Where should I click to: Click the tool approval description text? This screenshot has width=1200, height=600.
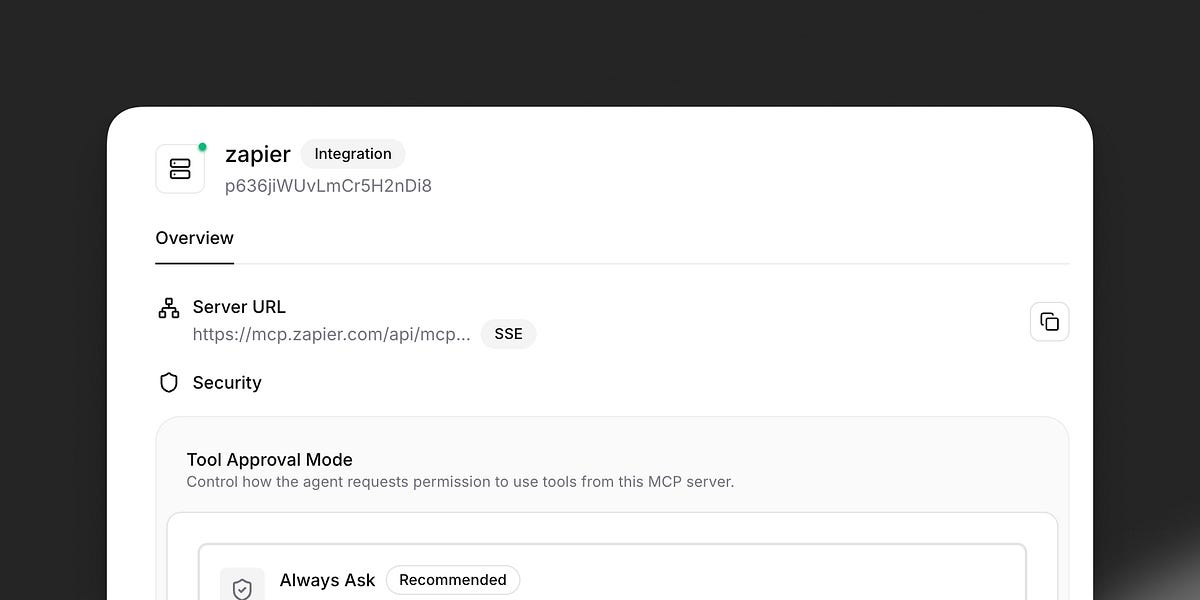[460, 482]
